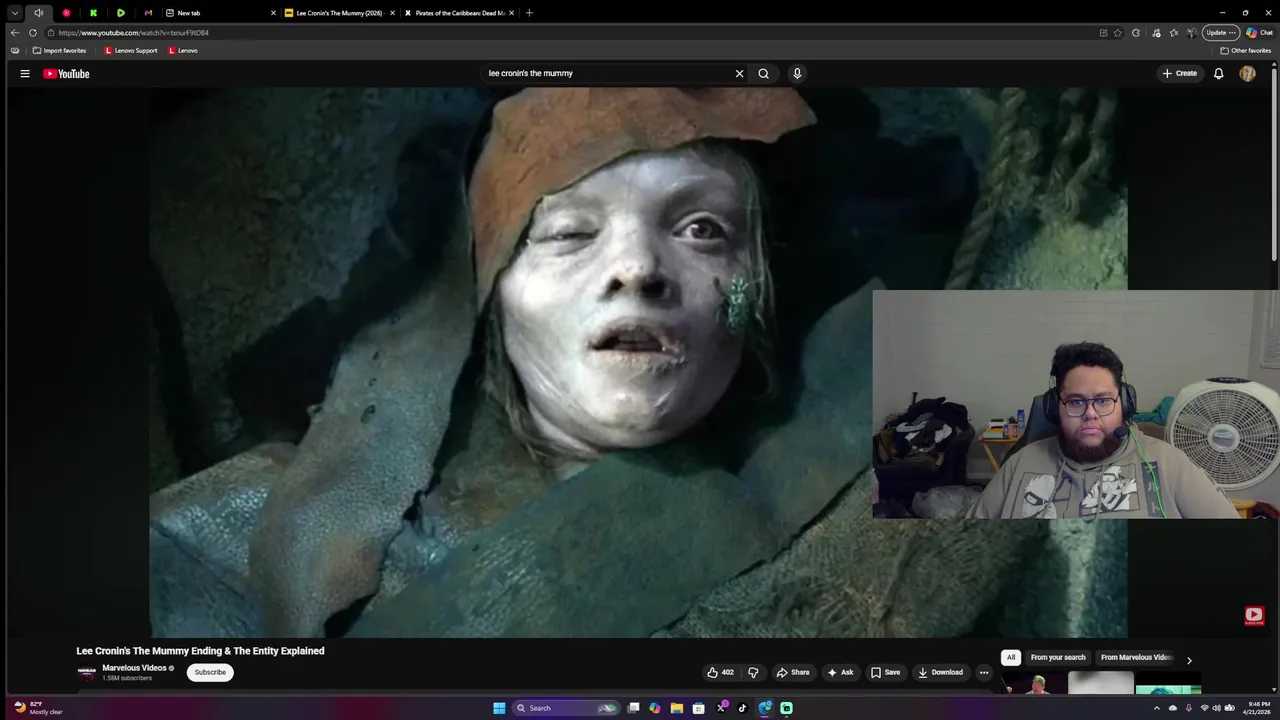Open Copilot app from taskbar
Image resolution: width=1280 pixels, height=720 pixels.
tap(655, 708)
